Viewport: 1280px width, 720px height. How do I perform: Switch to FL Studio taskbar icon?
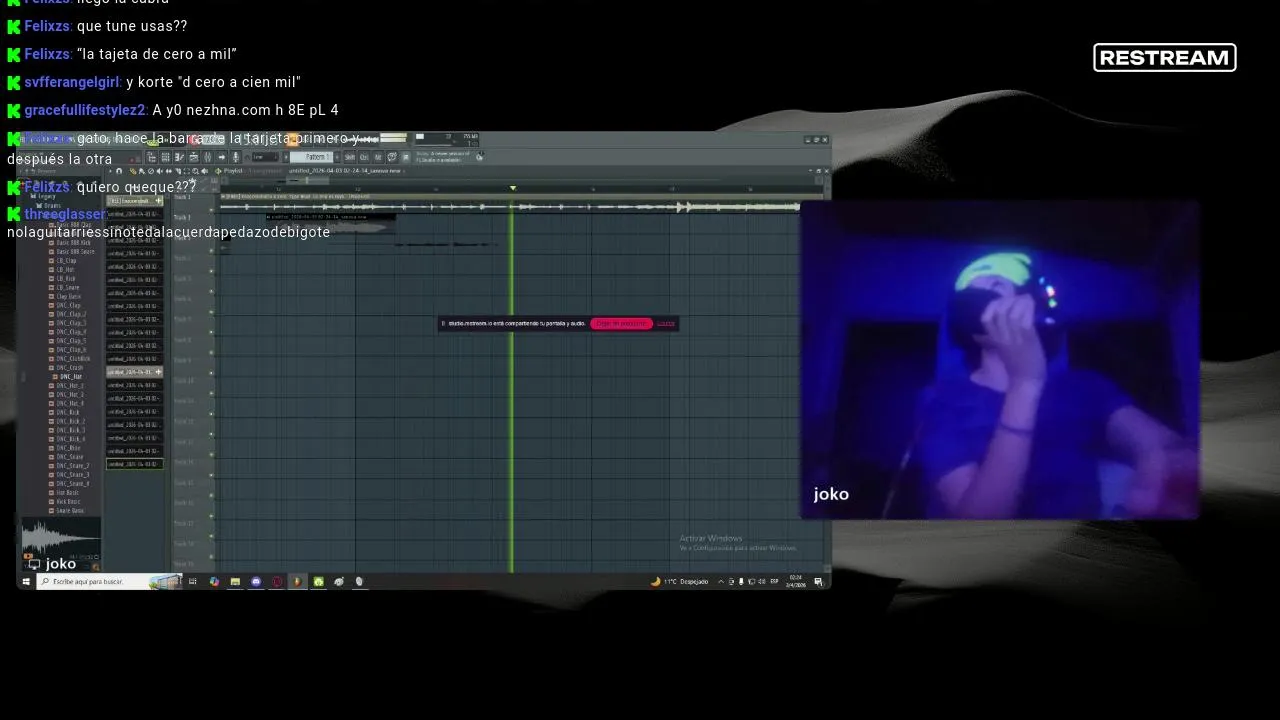pos(297,581)
